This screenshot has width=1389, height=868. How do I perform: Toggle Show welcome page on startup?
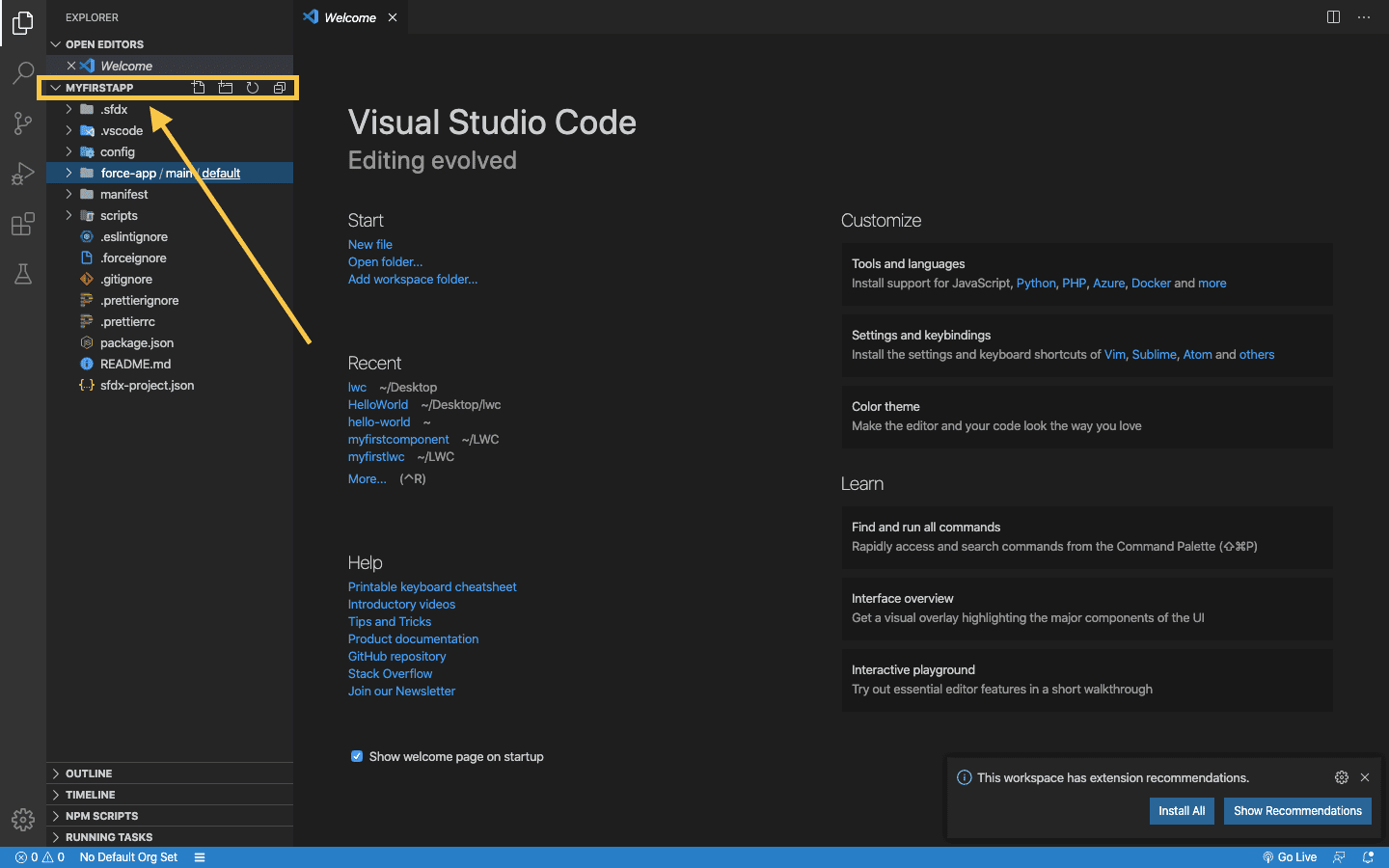pyautogui.click(x=357, y=756)
